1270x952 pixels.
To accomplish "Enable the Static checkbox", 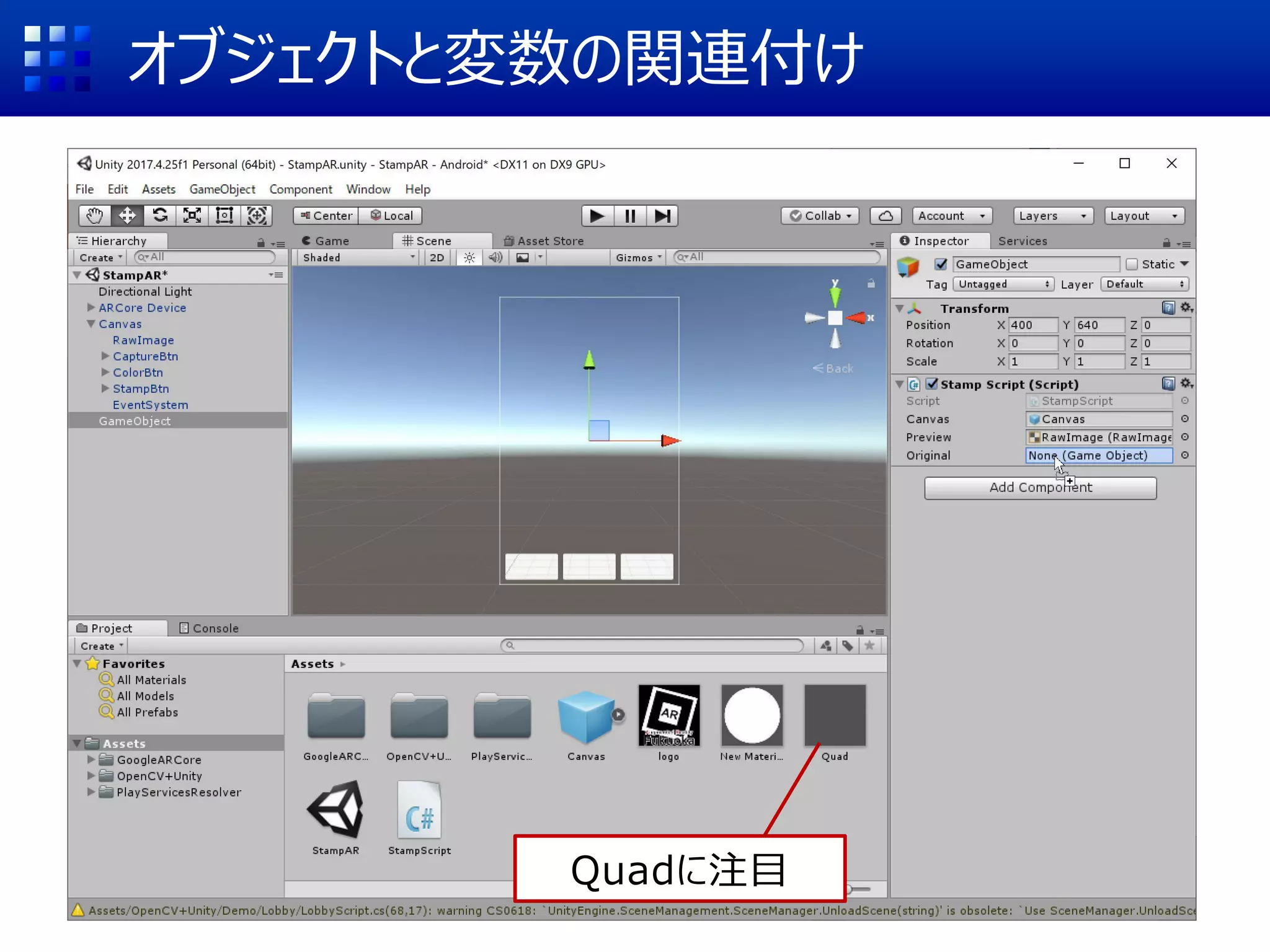I will pyautogui.click(x=1132, y=264).
